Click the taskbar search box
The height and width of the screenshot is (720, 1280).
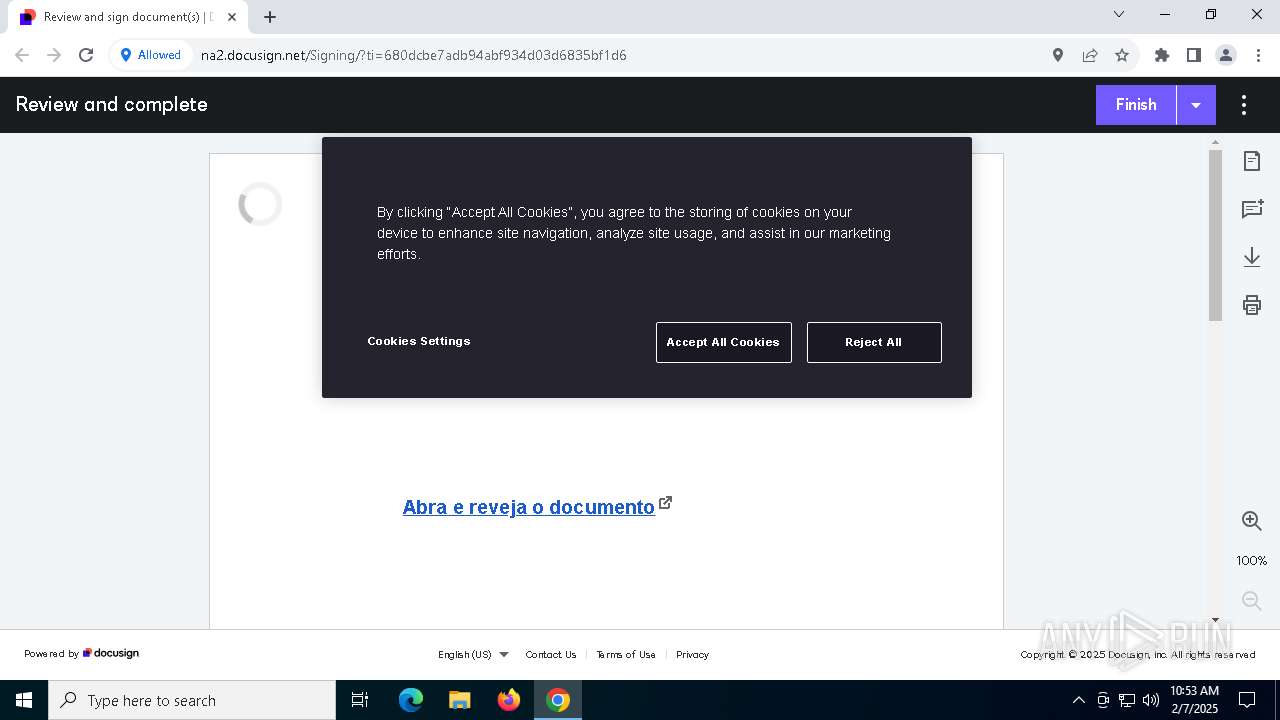(192, 700)
